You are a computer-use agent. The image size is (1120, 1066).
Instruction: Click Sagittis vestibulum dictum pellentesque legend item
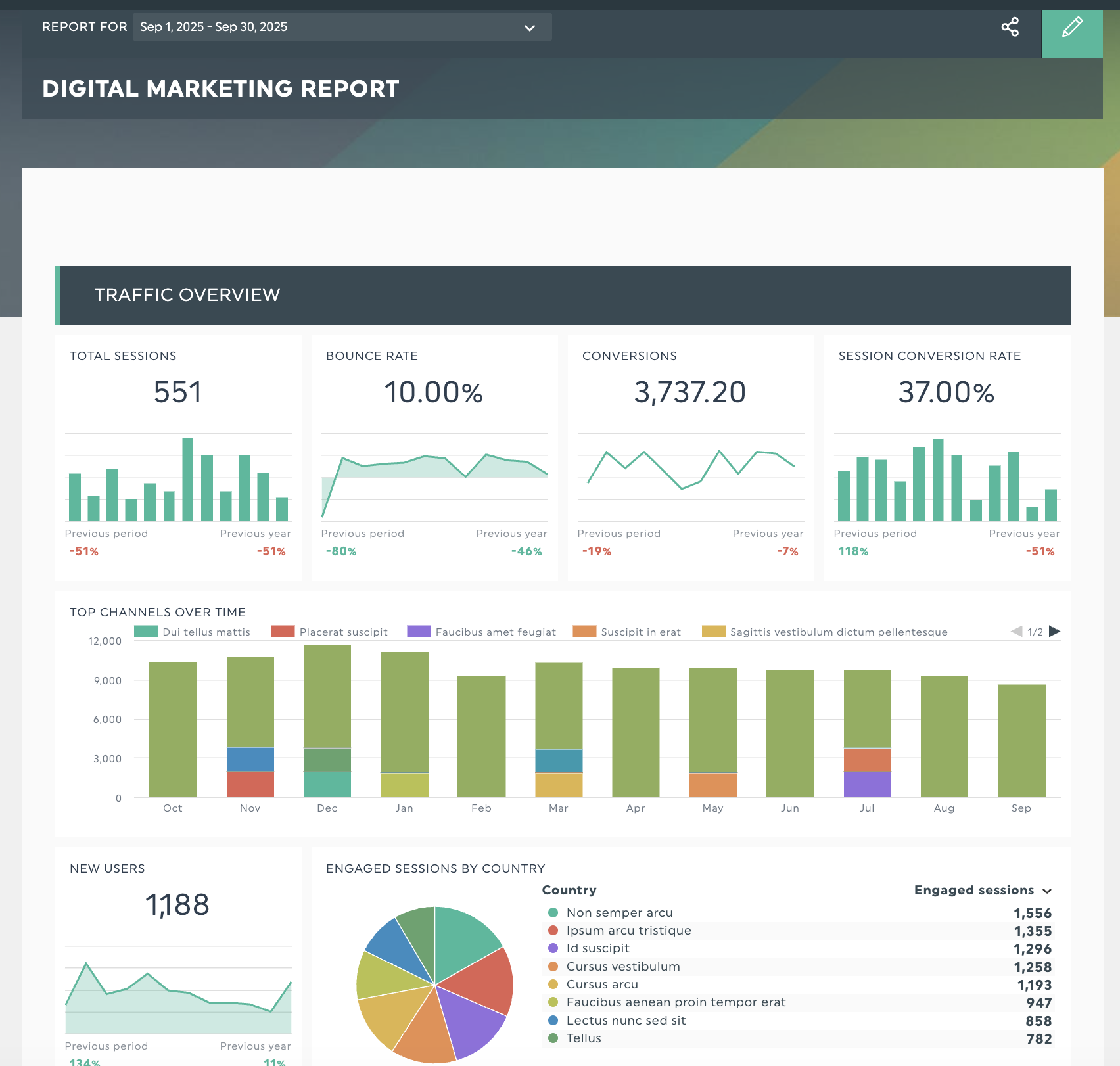coord(826,632)
